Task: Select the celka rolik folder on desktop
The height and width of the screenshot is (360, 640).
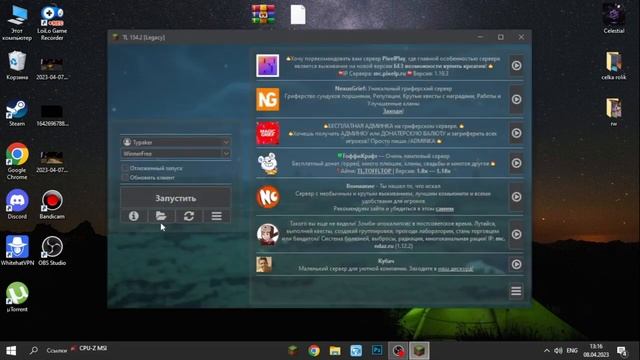Action: [613, 65]
